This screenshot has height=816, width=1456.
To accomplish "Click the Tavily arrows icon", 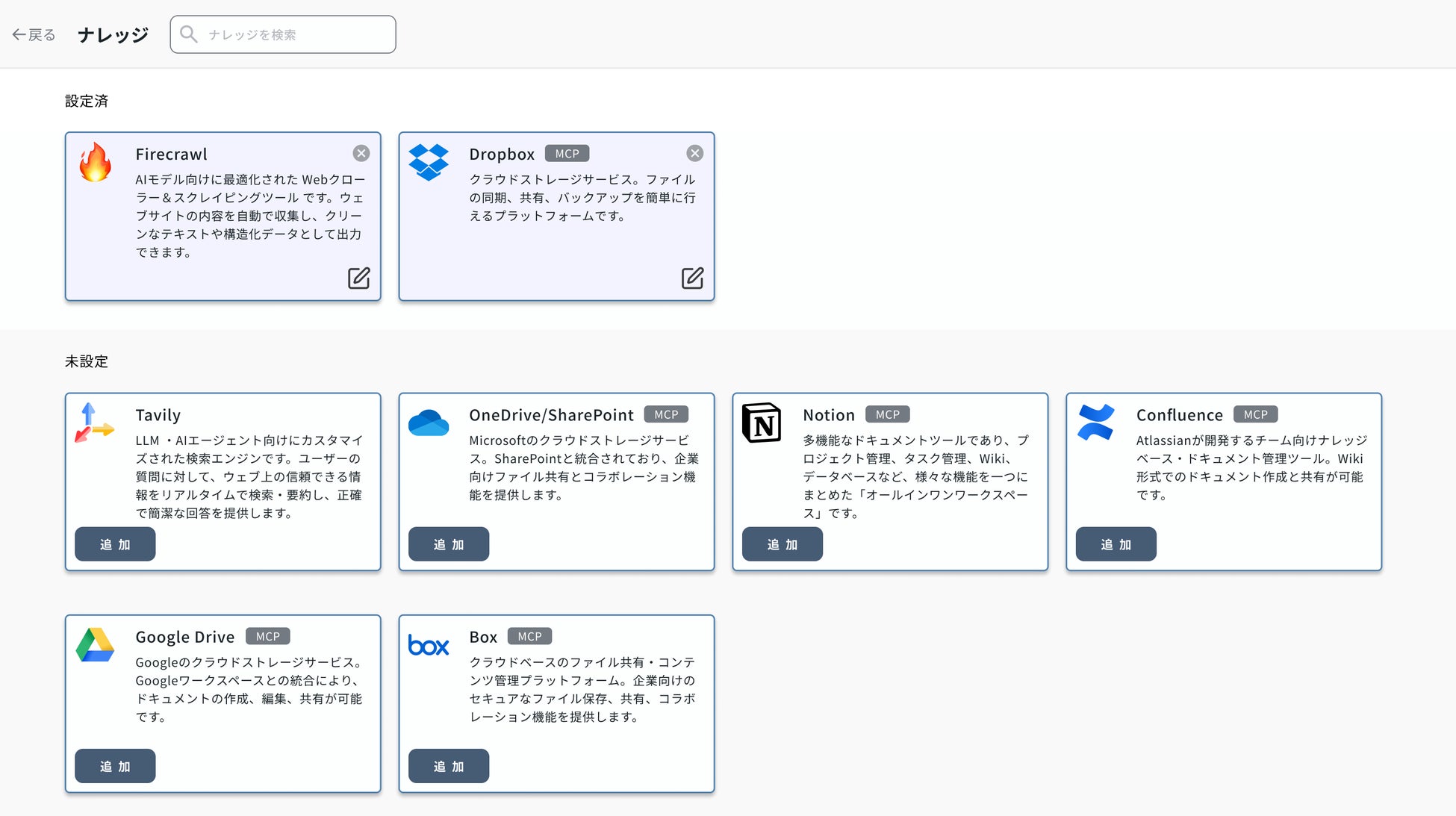I will coord(95,423).
